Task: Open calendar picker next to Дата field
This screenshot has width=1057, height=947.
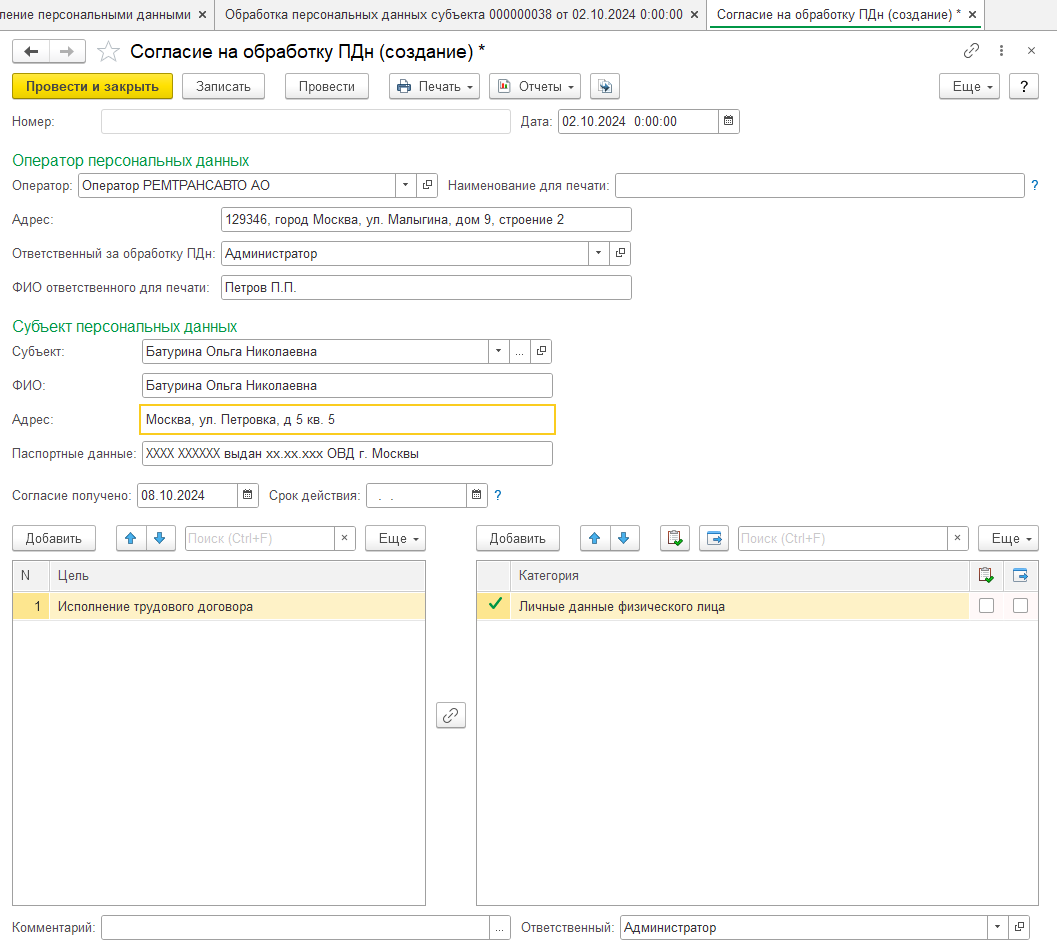Action: (x=729, y=121)
